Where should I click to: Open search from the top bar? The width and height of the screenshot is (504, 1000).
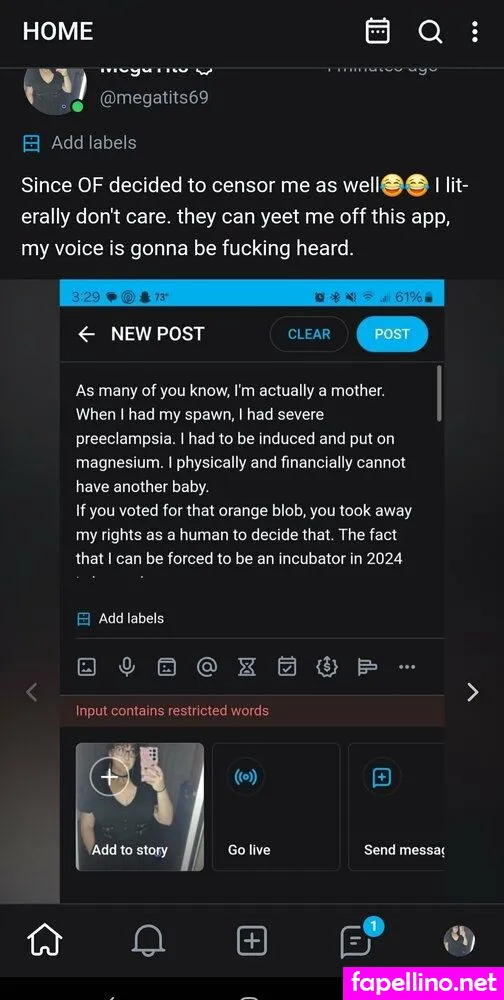[430, 31]
